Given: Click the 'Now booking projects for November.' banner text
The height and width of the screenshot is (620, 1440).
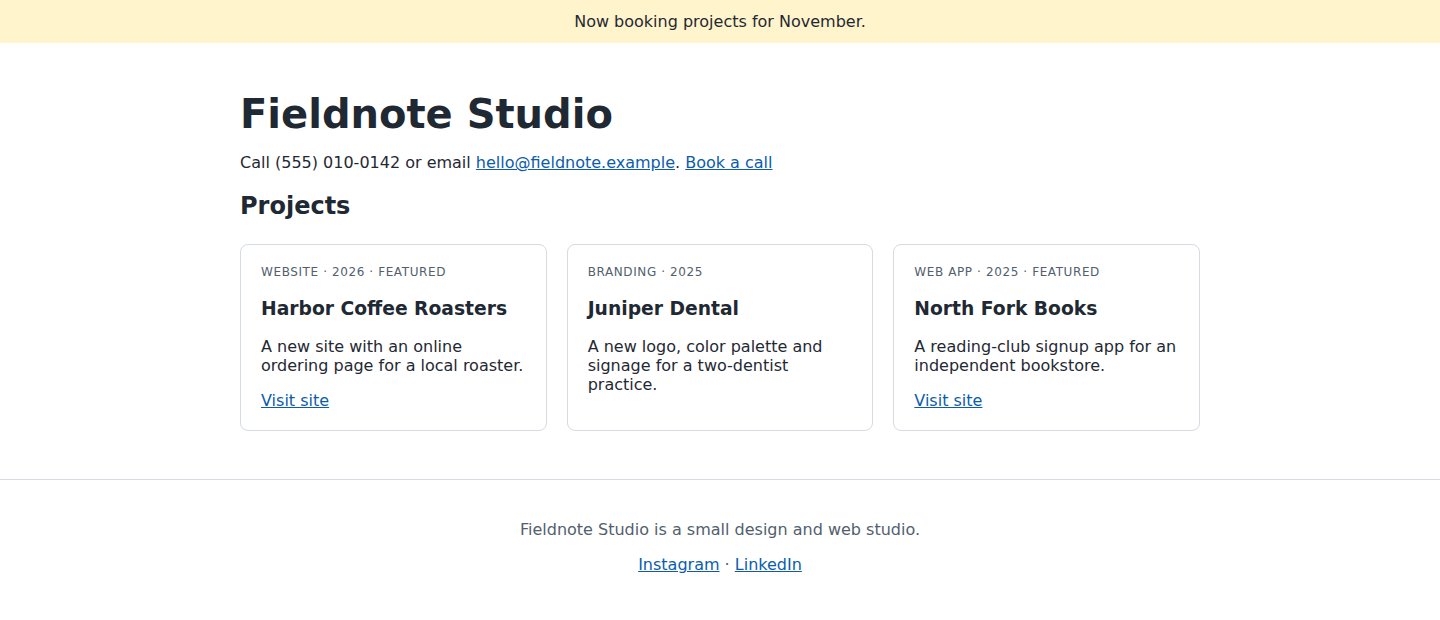Looking at the screenshot, I should pos(720,21).
